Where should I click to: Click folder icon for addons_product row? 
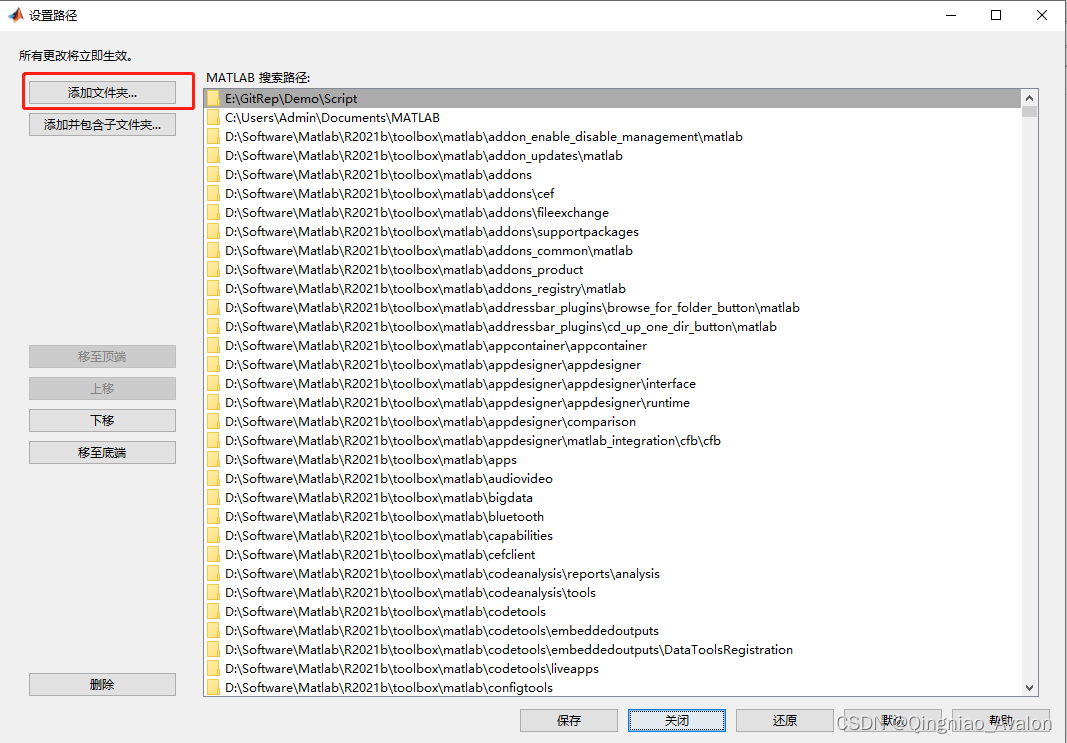pyautogui.click(x=214, y=270)
